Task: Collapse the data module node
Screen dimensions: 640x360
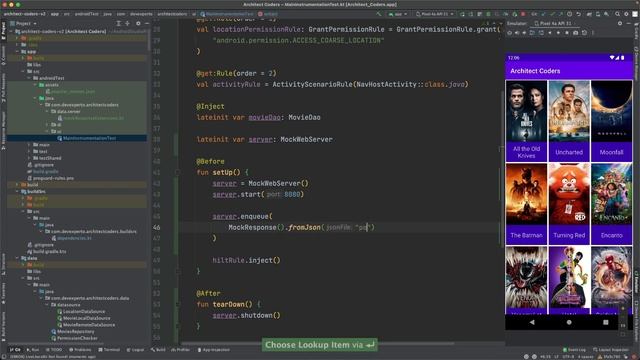Action: pyautogui.click(x=17, y=258)
